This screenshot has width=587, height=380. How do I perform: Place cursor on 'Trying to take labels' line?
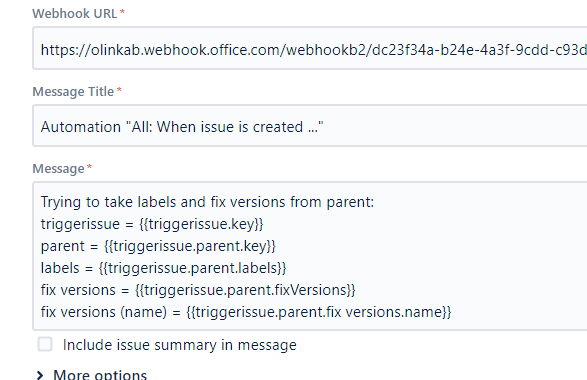click(x=207, y=202)
